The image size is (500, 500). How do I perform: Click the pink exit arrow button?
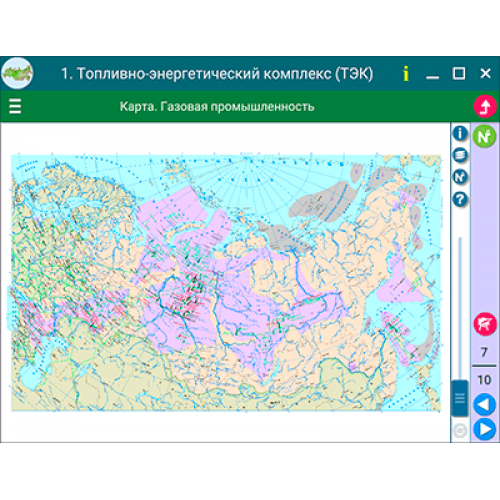(x=485, y=106)
